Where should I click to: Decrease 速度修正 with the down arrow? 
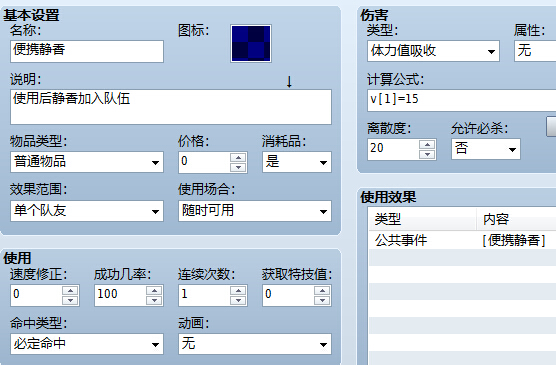click(x=70, y=300)
